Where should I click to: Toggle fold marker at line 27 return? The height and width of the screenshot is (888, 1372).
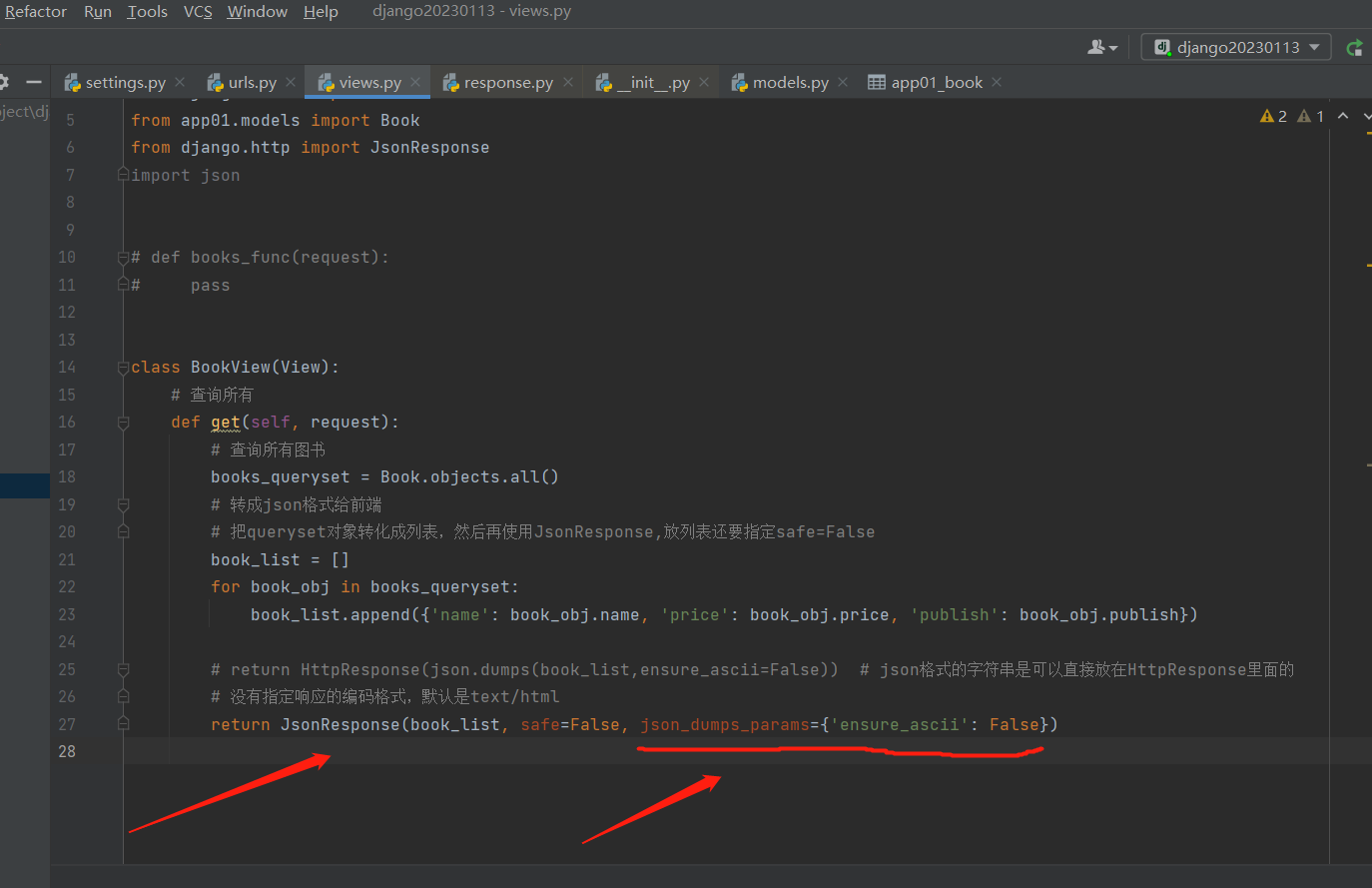click(x=123, y=724)
